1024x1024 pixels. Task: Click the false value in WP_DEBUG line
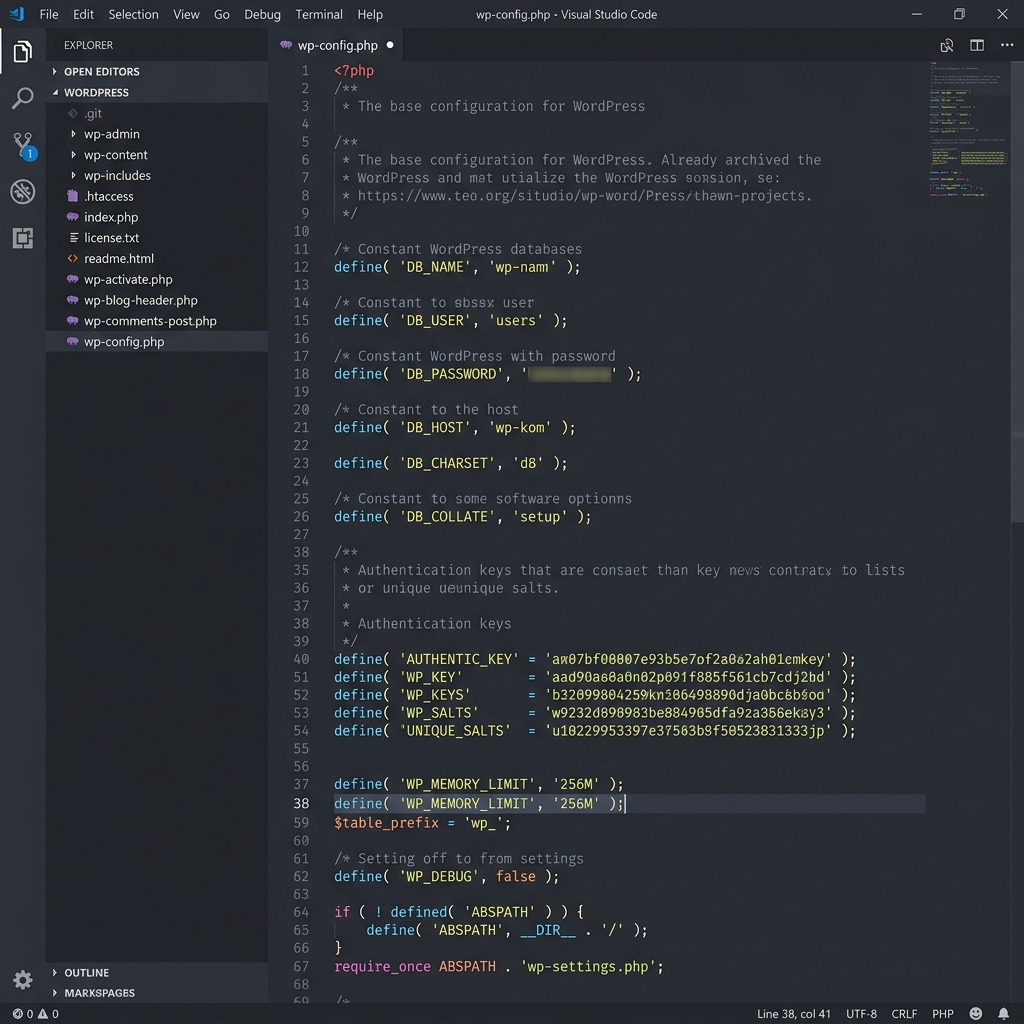515,876
